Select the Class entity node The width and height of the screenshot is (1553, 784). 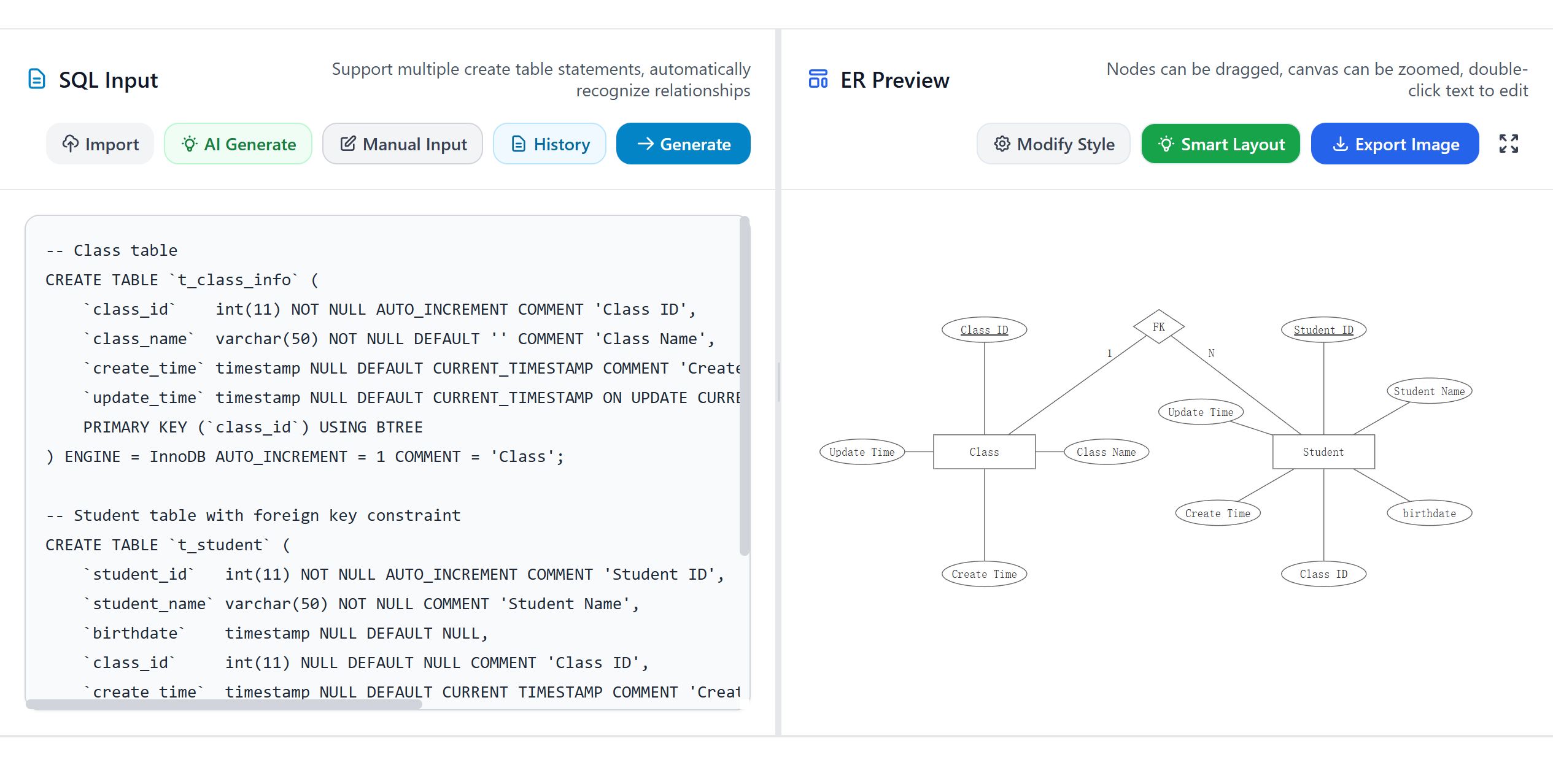(x=984, y=452)
